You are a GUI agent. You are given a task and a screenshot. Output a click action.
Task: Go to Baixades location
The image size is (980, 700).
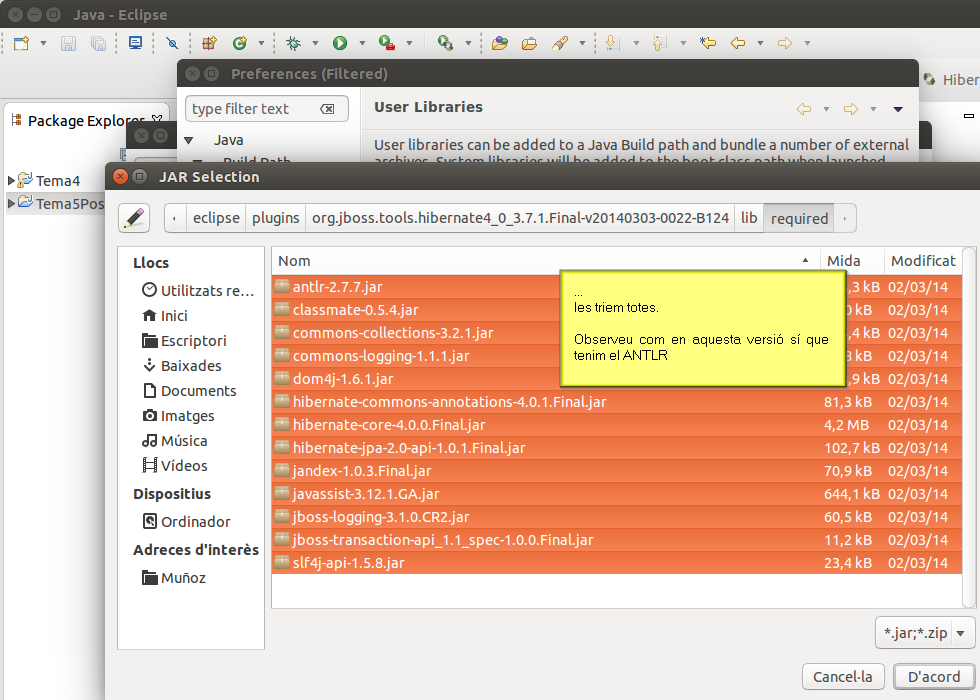[182, 366]
